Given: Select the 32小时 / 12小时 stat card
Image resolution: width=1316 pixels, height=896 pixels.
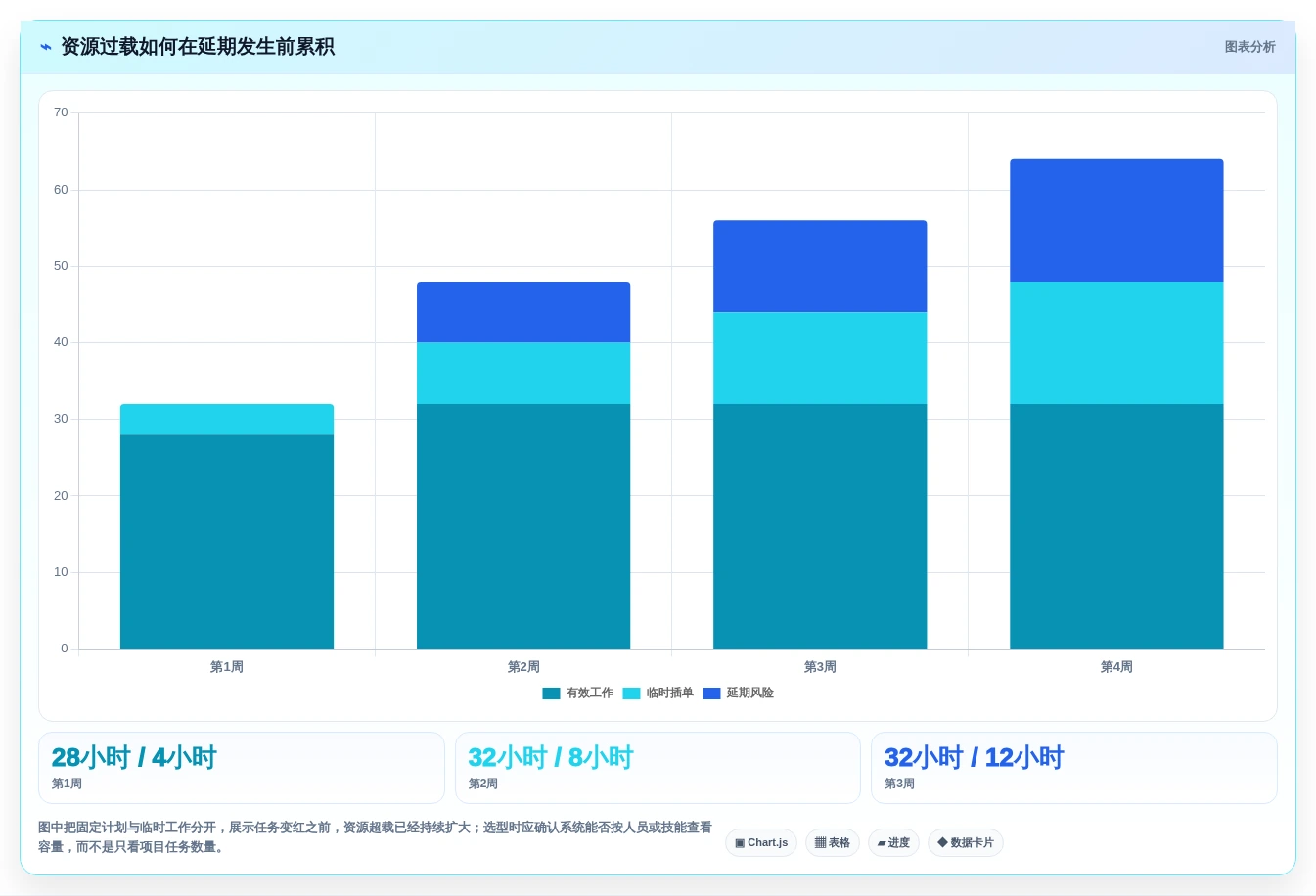Looking at the screenshot, I should 1074,768.
